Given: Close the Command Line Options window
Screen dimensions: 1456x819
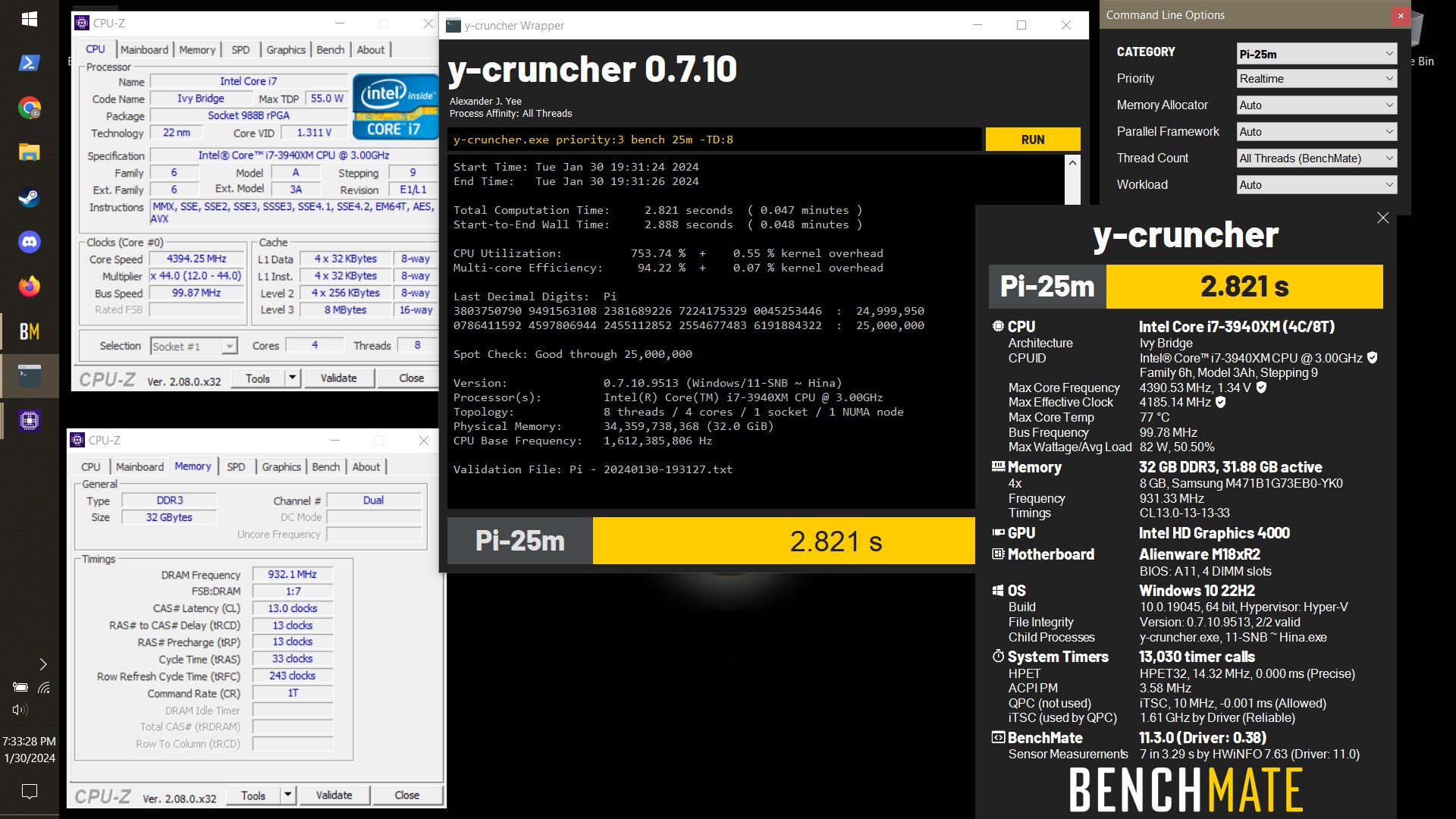Looking at the screenshot, I should click(1401, 15).
